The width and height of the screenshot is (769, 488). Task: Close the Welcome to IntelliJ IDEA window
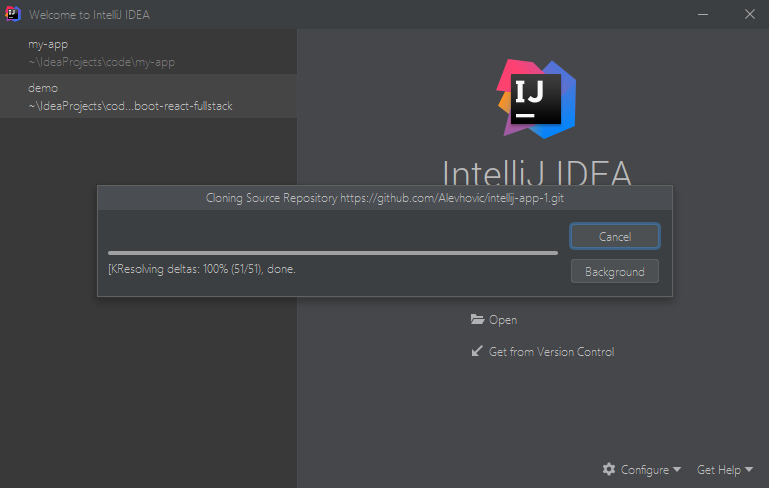tap(749, 14)
